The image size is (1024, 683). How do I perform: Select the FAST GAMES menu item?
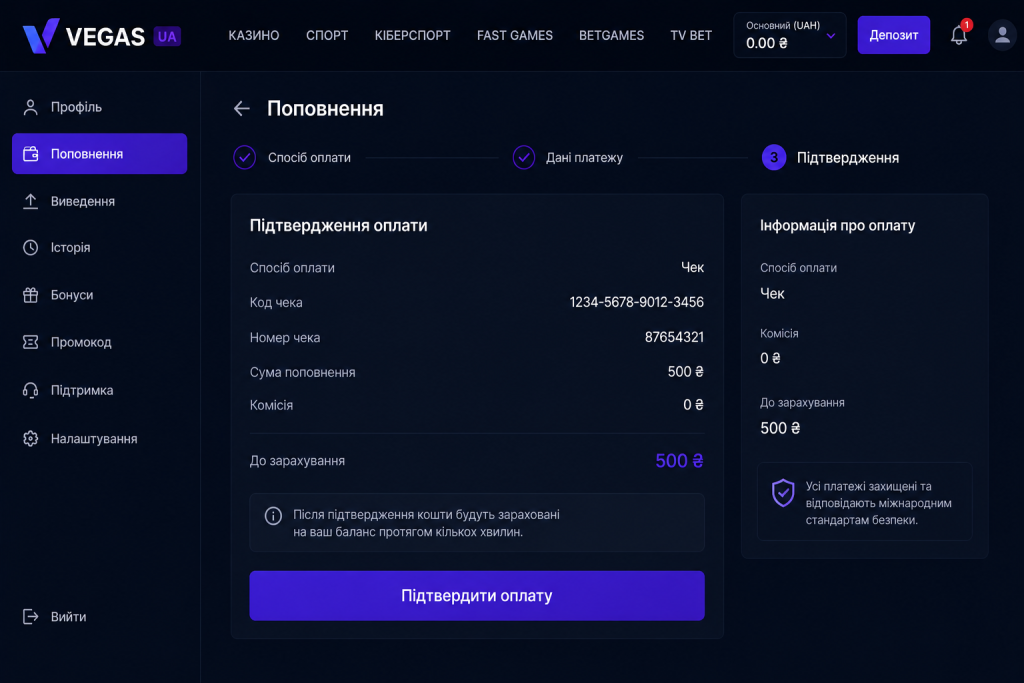pos(515,35)
